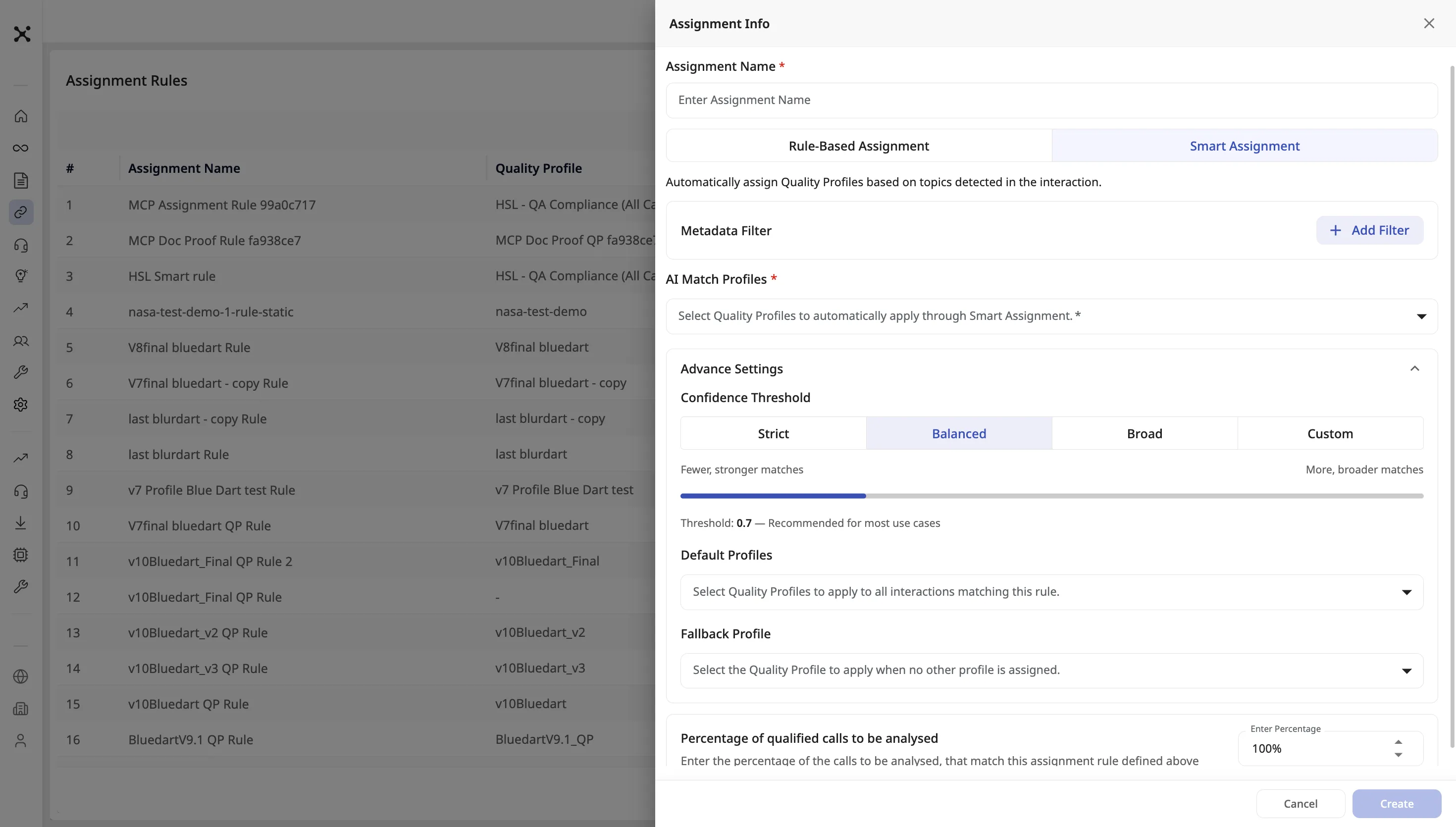Viewport: 1456px width, 827px height.
Task: Select the link chain sidebar icon
Action: 21,212
